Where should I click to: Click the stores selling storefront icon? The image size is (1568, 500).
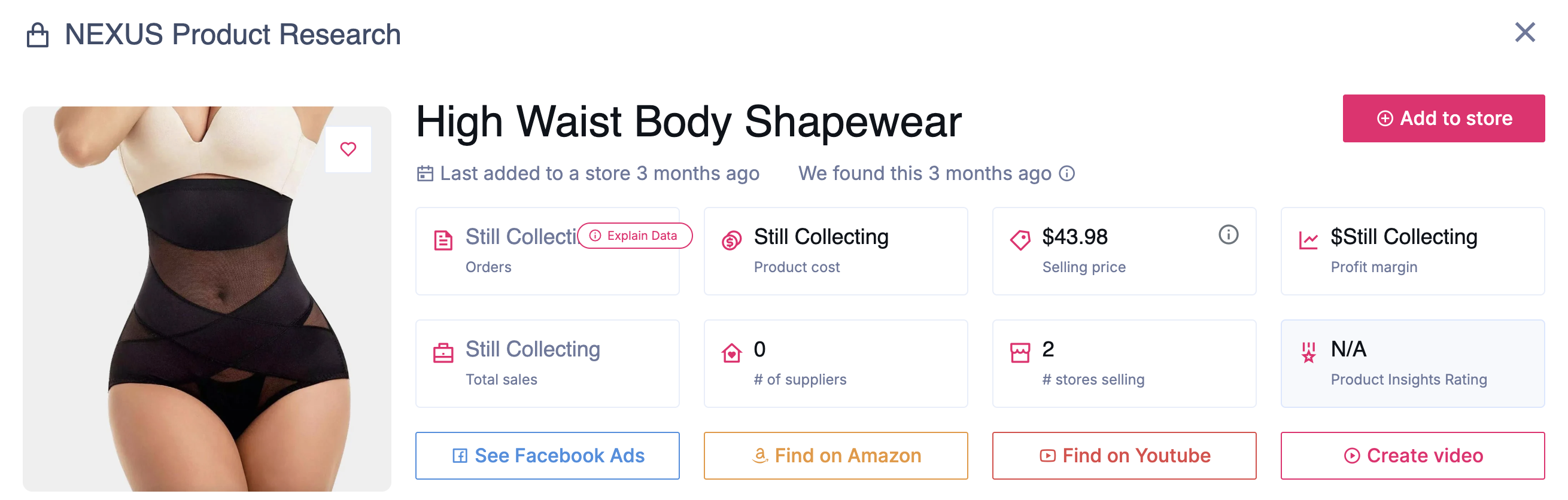(1020, 353)
